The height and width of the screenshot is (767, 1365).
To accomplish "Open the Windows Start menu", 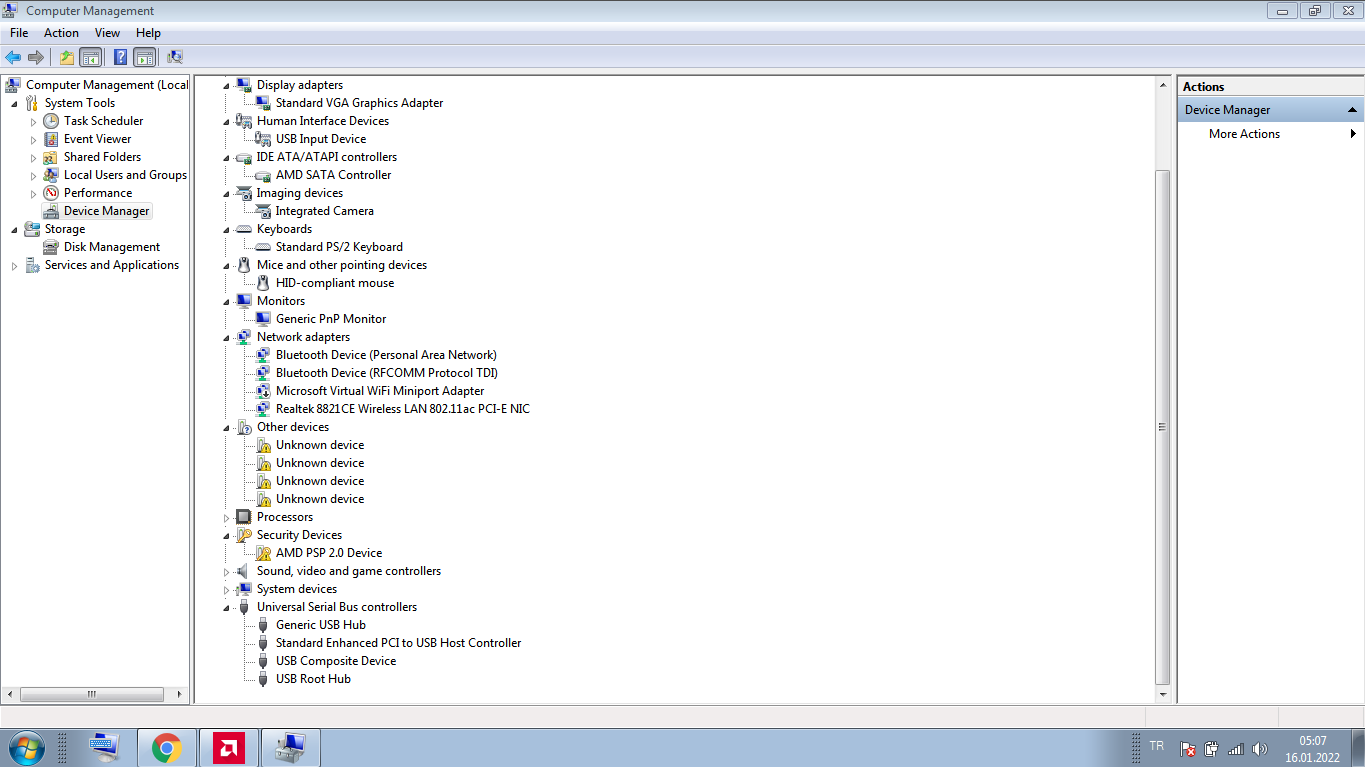I will click(x=27, y=748).
